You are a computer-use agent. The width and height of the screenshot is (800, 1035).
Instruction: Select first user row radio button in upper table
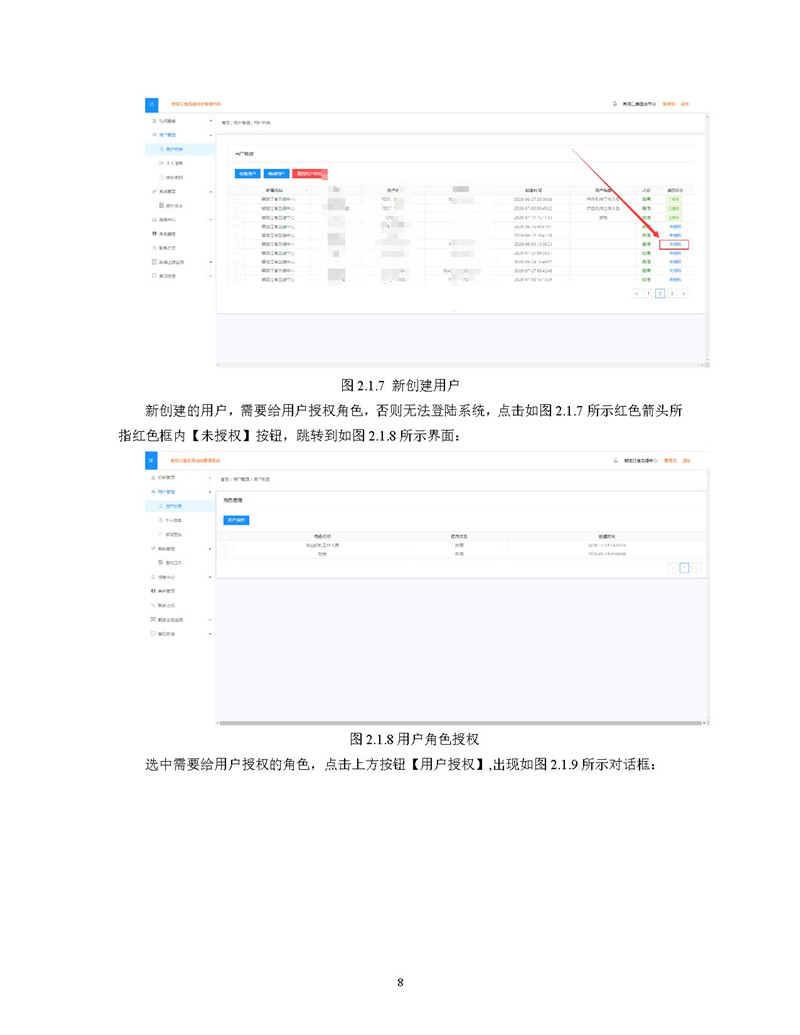[236, 200]
